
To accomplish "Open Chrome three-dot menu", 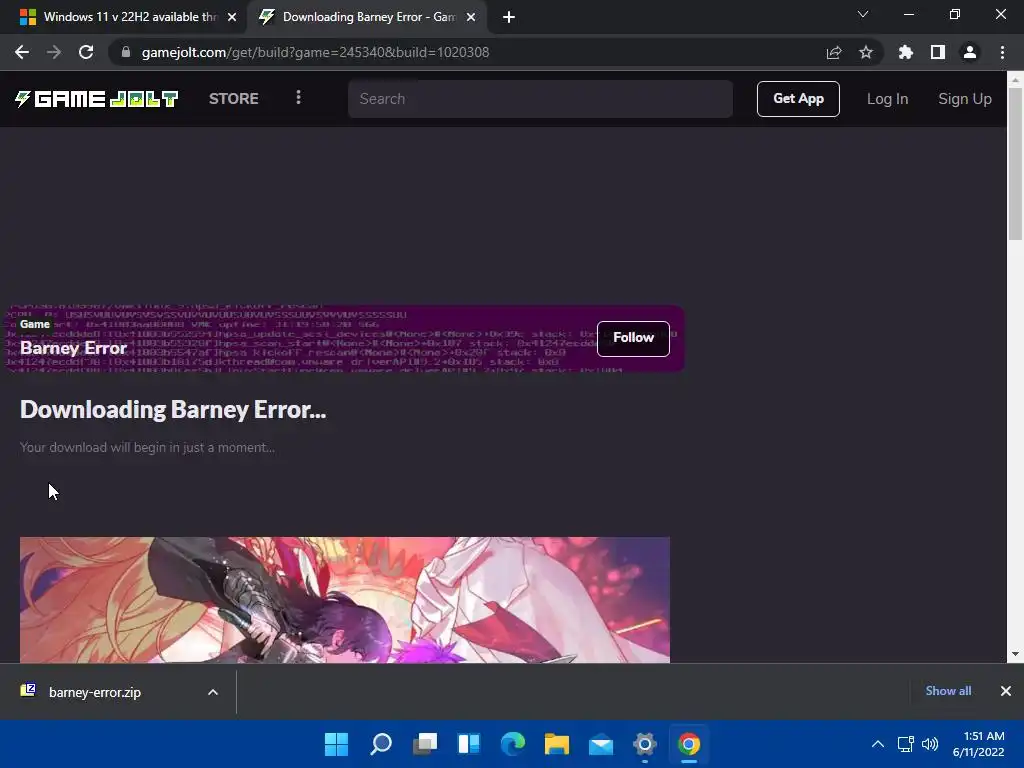I will point(1002,52).
